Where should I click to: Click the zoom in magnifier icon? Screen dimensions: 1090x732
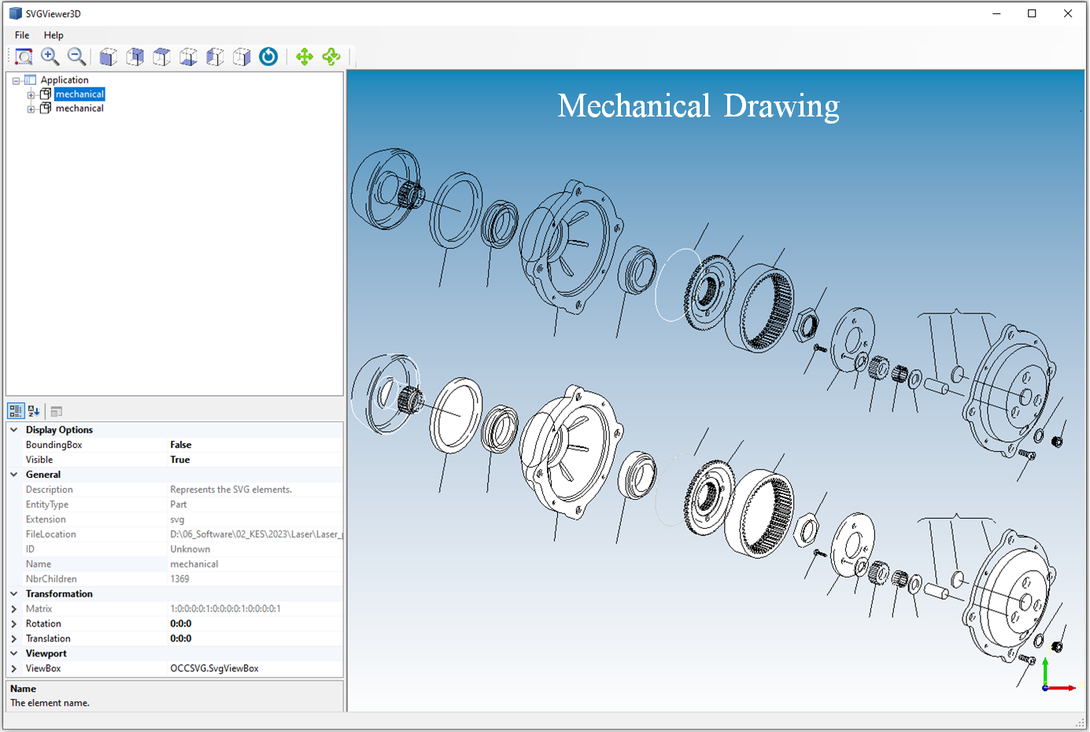coord(50,57)
